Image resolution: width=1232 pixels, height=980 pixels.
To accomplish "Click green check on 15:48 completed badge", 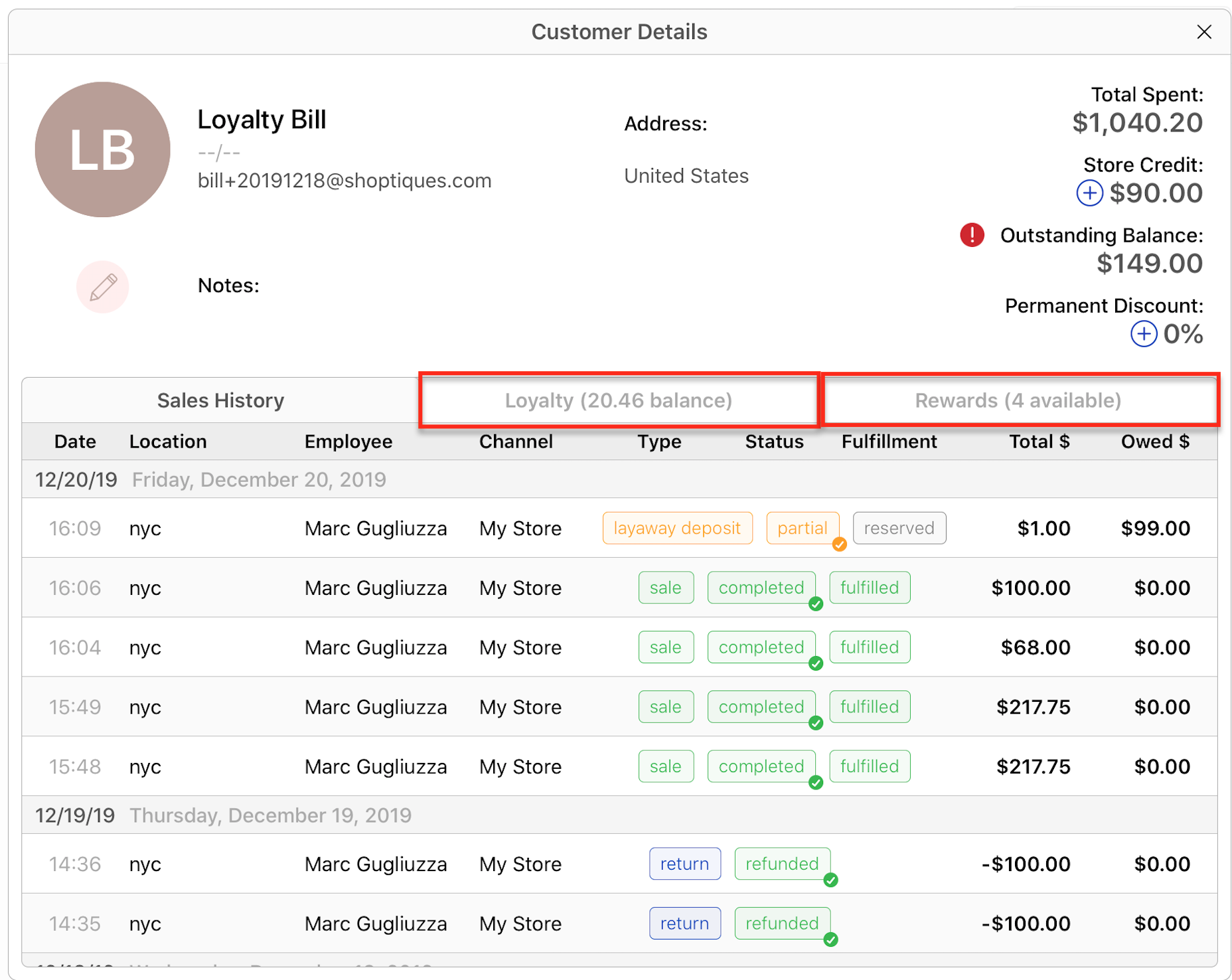I will click(816, 783).
